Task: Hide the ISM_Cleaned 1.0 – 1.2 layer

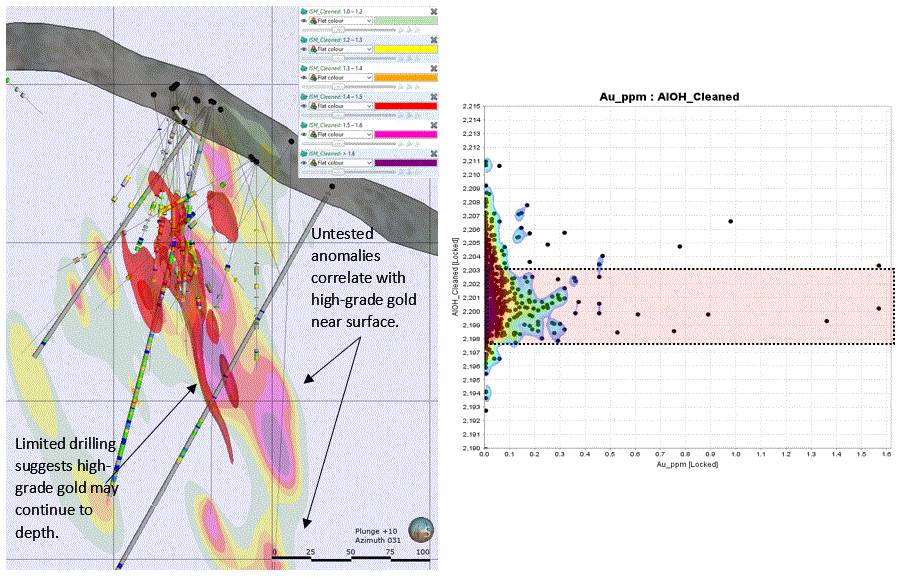Action: 304,20
